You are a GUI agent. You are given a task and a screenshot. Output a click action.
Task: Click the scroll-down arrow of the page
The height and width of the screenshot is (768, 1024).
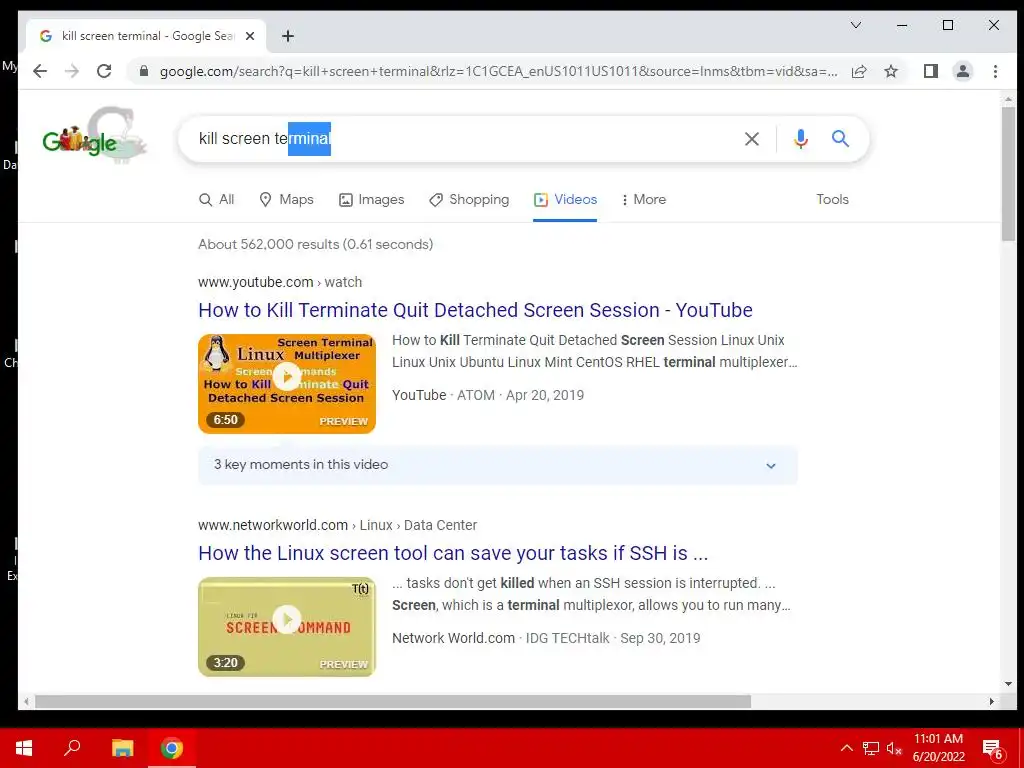click(1008, 684)
